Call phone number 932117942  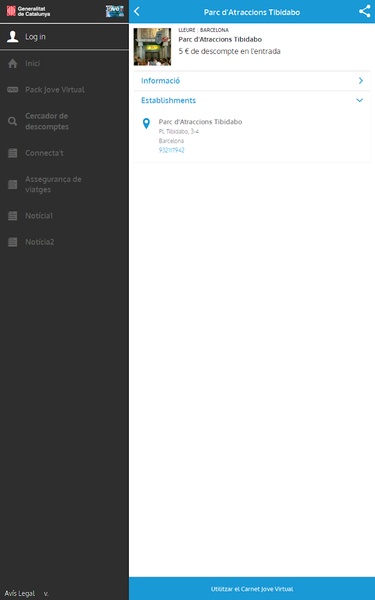(x=171, y=150)
